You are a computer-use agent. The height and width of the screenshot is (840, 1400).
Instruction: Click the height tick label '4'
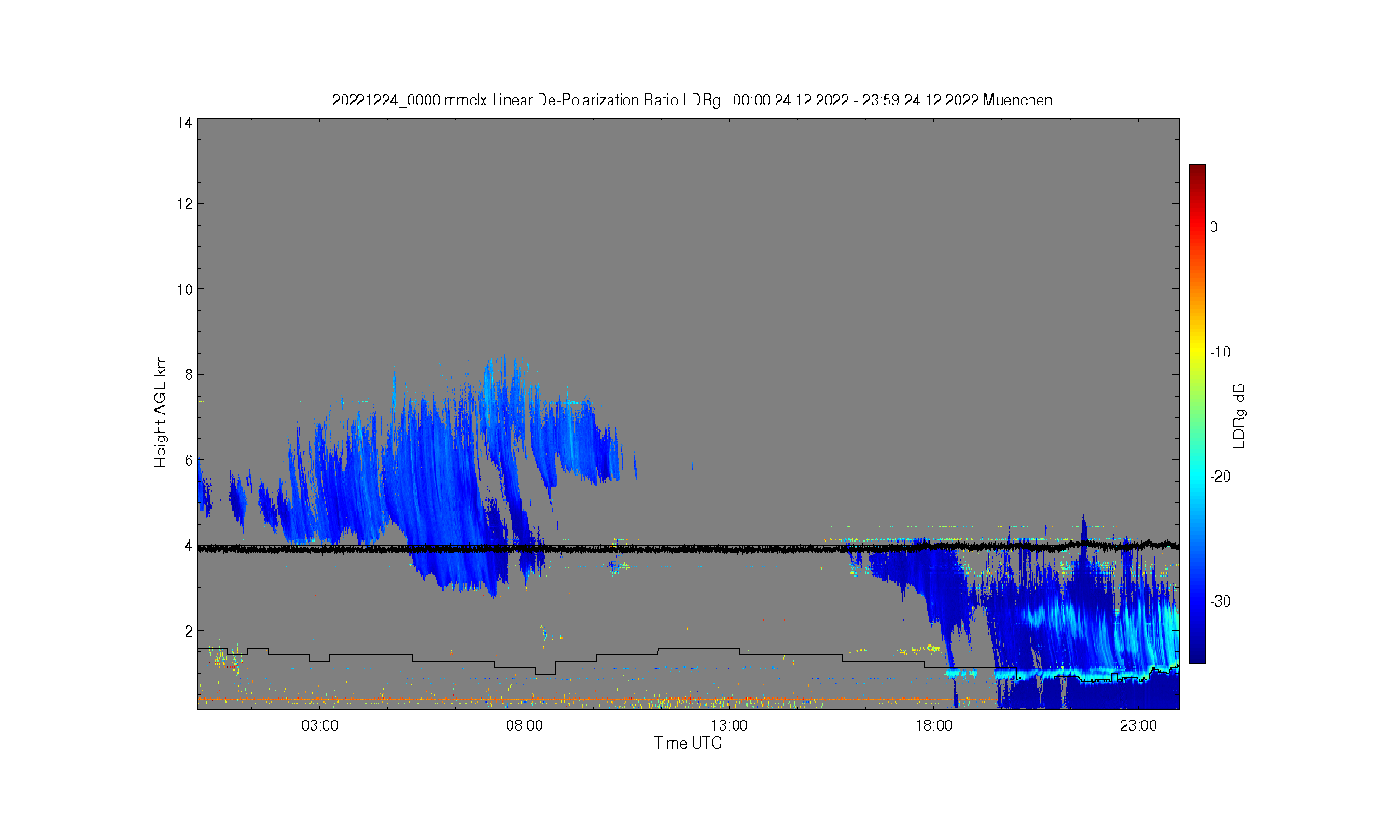(x=189, y=545)
